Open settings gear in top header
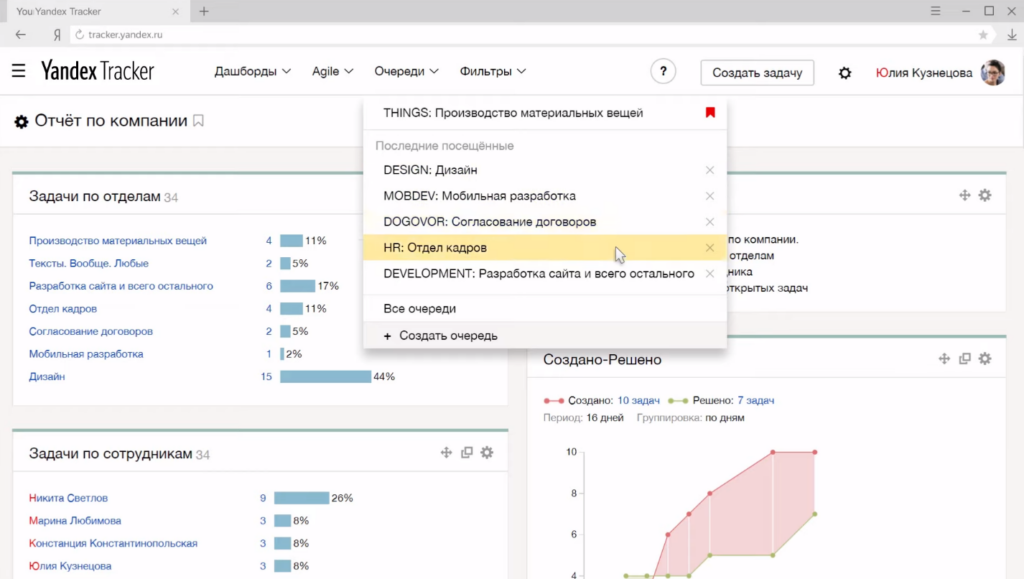The width and height of the screenshot is (1024, 579). coord(845,73)
